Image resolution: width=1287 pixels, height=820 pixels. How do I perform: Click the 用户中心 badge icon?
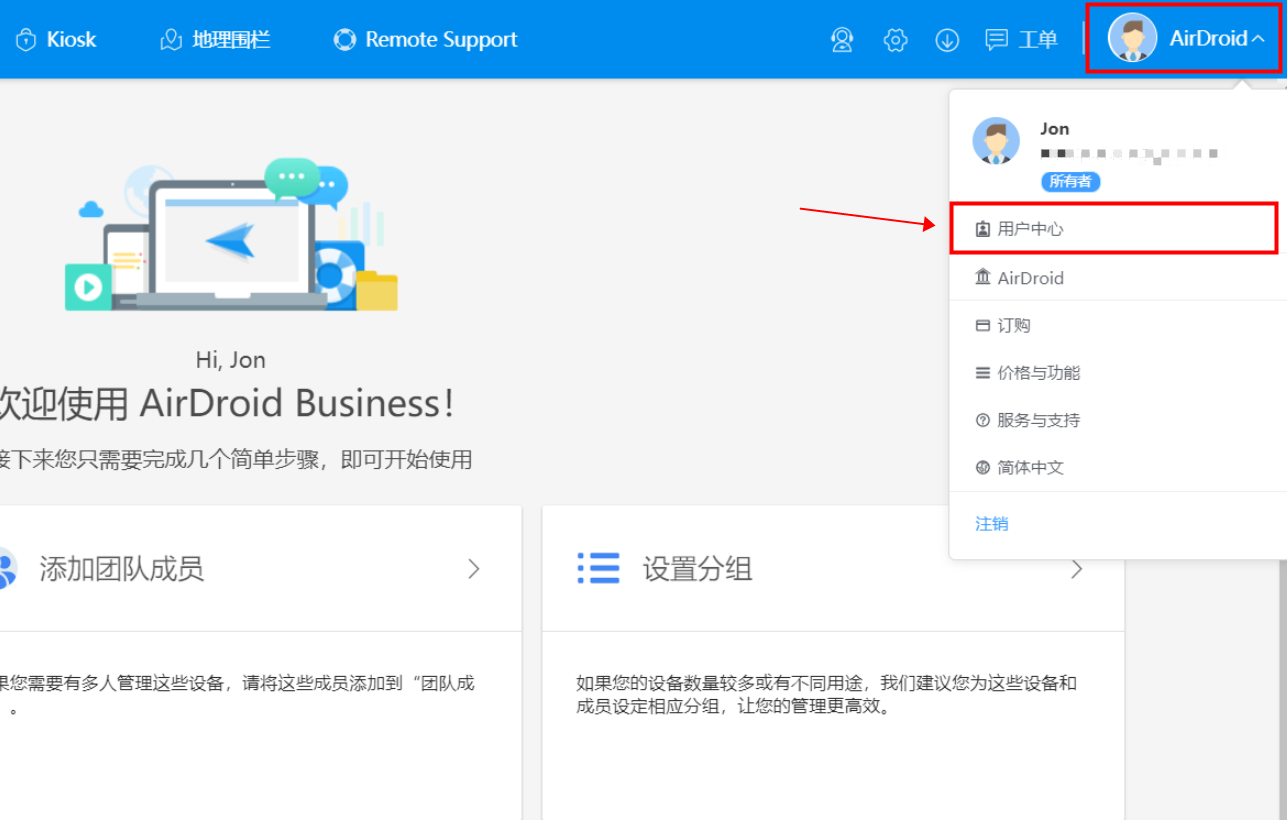(x=983, y=229)
